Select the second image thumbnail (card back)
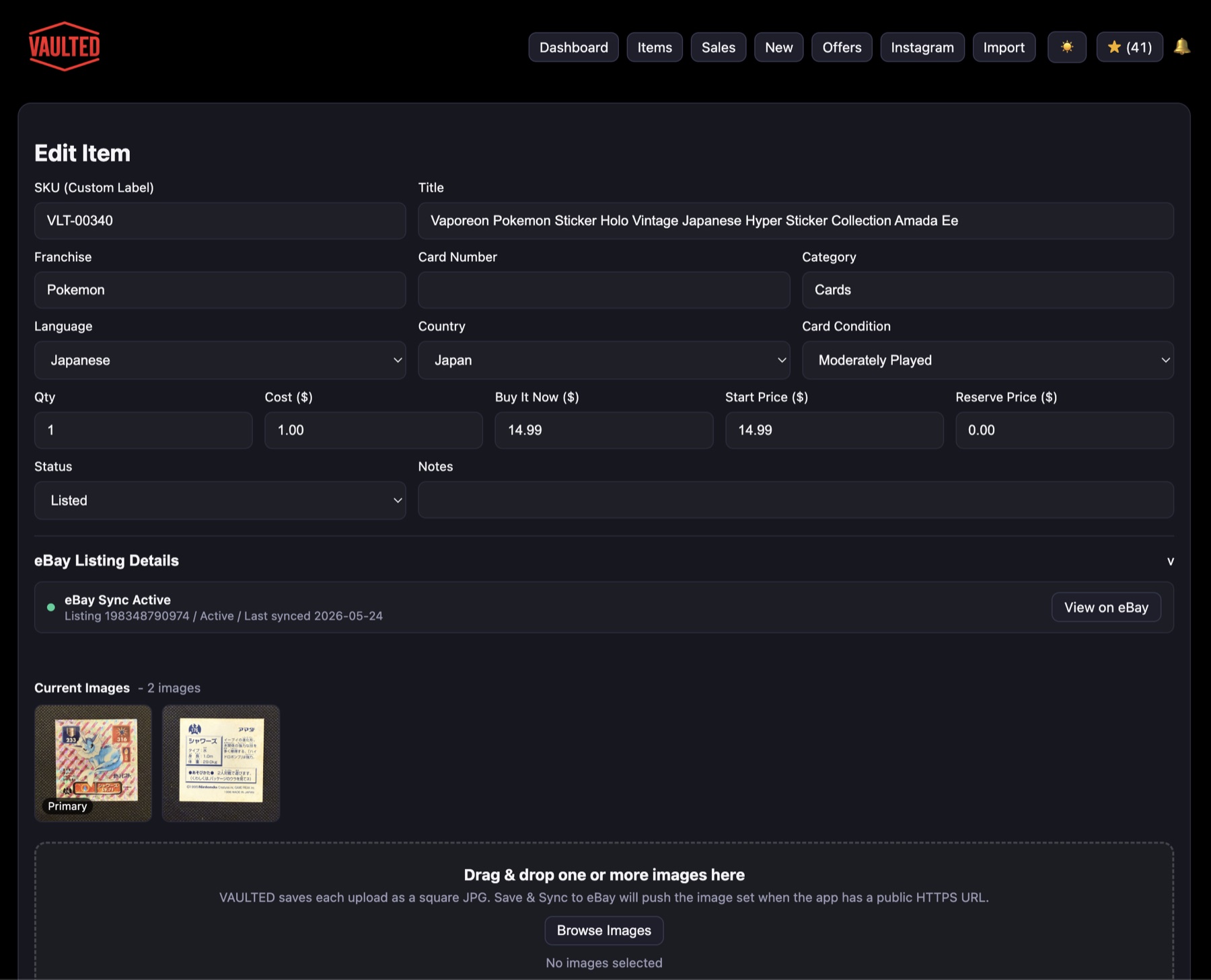Screen dimensions: 1211x980 tap(221, 763)
